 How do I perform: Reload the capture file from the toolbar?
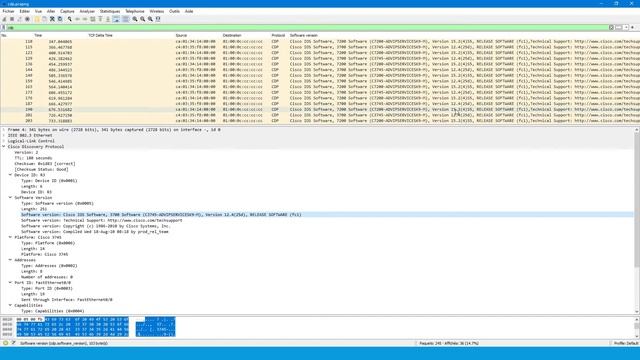click(60, 19)
